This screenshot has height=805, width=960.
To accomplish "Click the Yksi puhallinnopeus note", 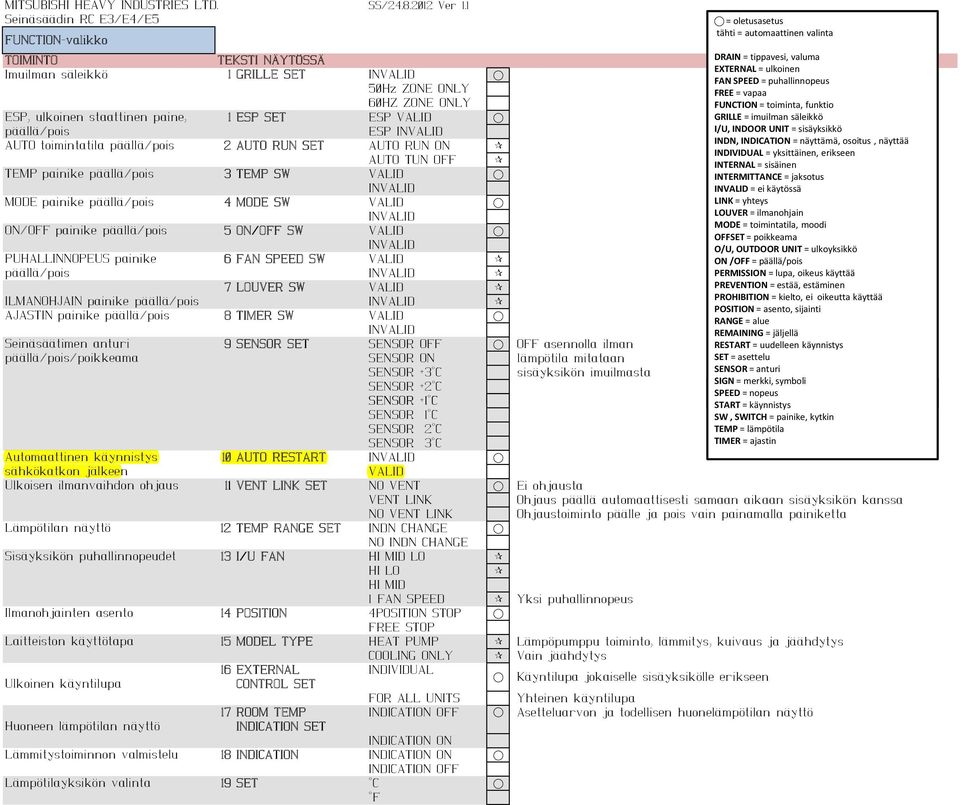I will [x=575, y=599].
